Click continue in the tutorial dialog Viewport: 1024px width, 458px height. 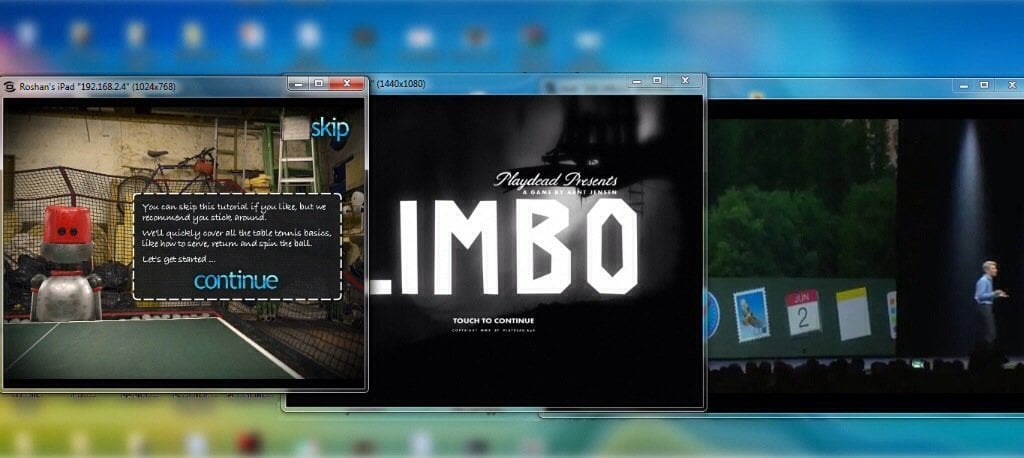(236, 280)
